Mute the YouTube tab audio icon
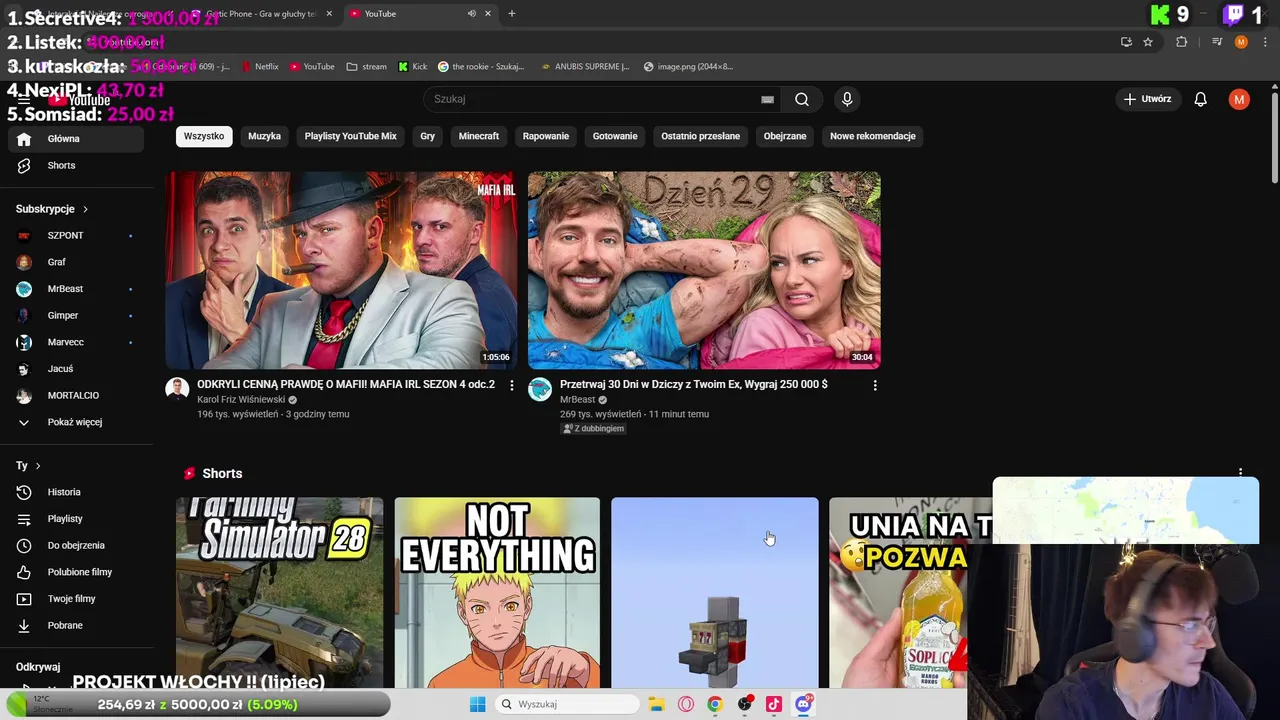 click(x=471, y=13)
